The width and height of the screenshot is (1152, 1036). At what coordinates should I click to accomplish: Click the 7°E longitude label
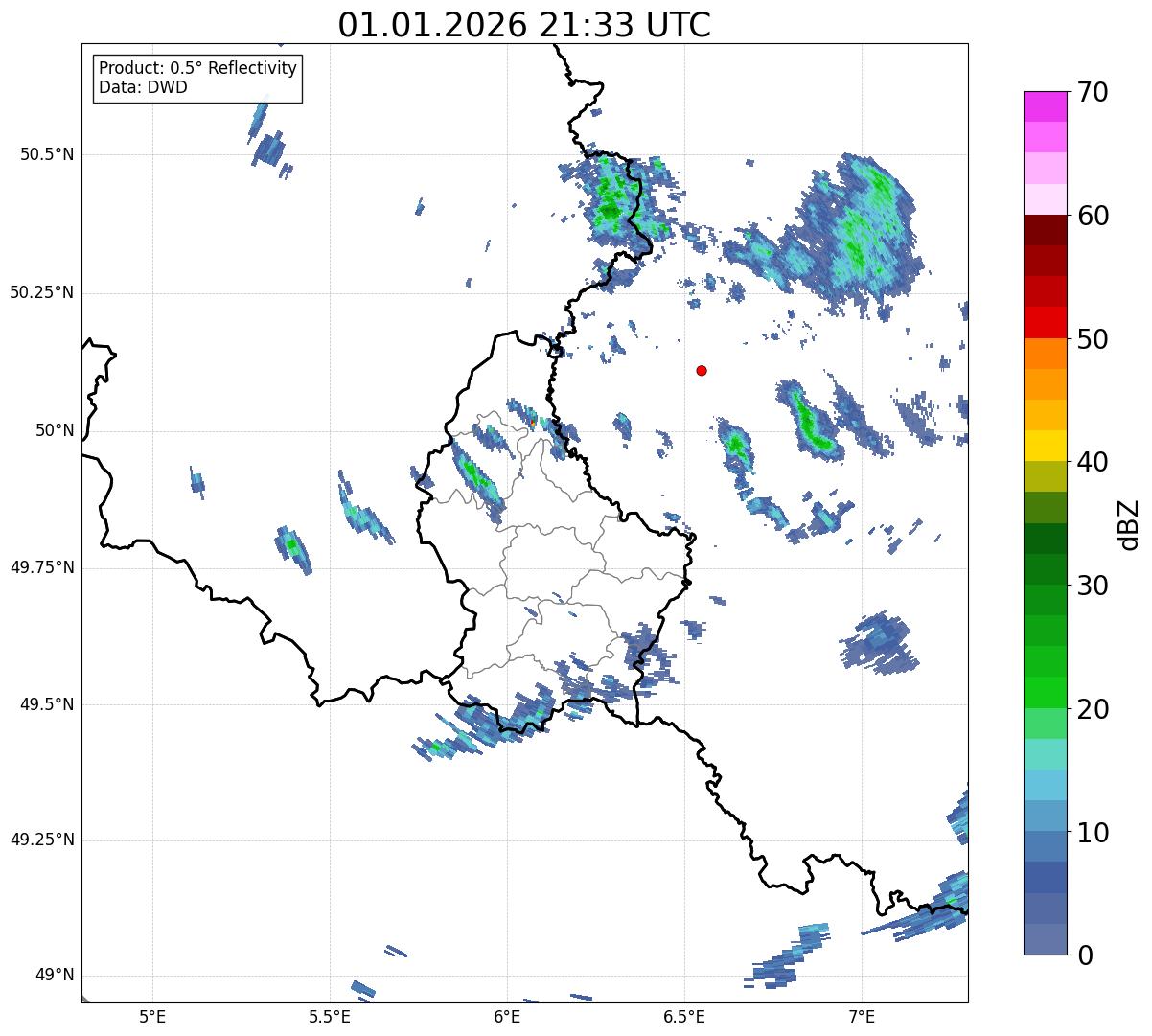click(862, 1016)
